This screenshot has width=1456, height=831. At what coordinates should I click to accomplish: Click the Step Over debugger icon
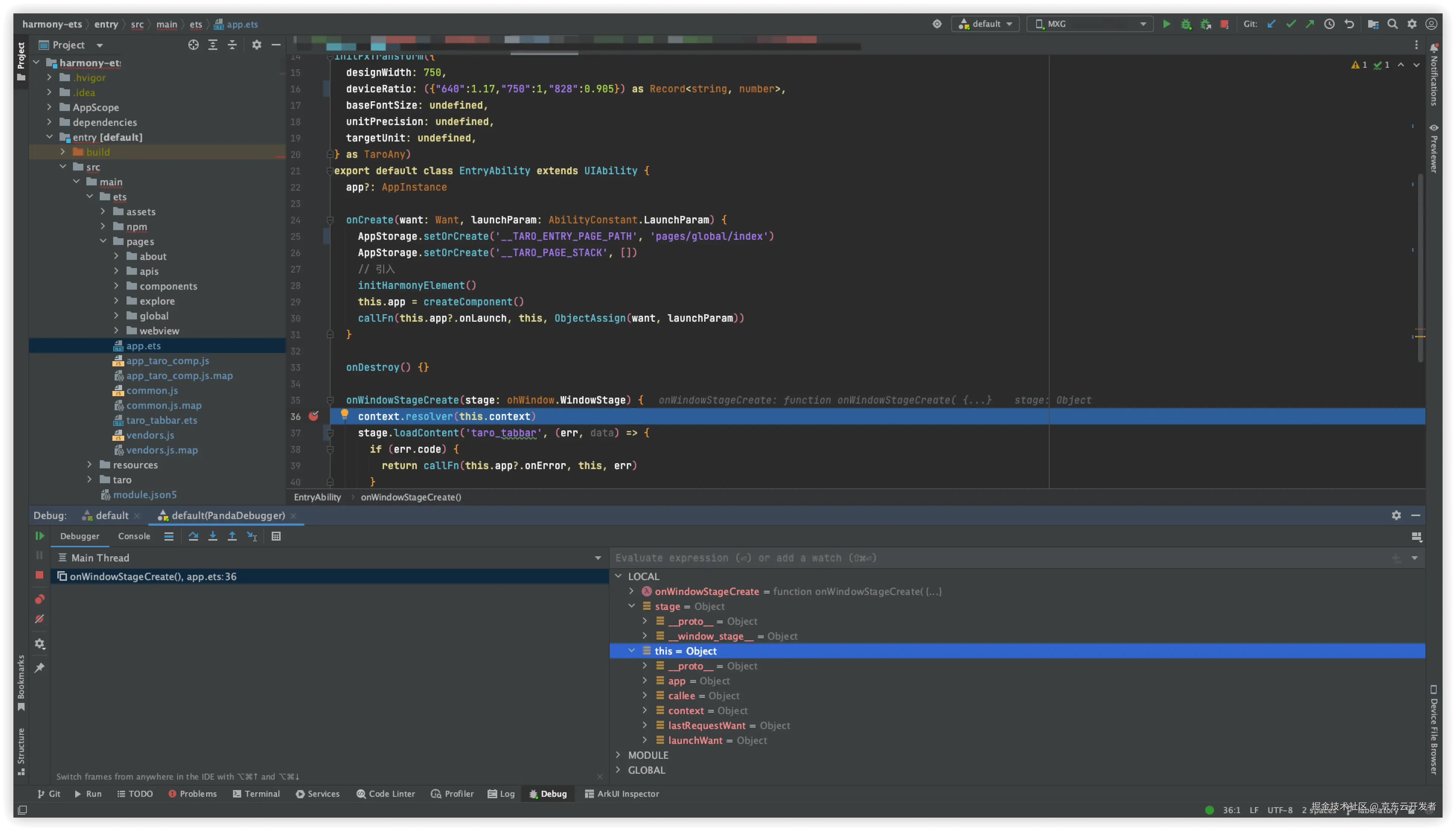pos(194,536)
